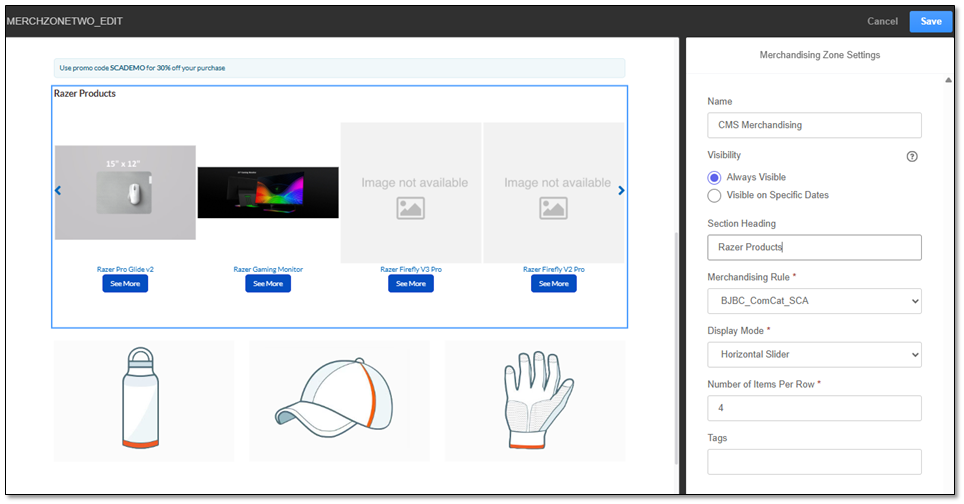
Task: Click into the Name input field
Action: (814, 125)
